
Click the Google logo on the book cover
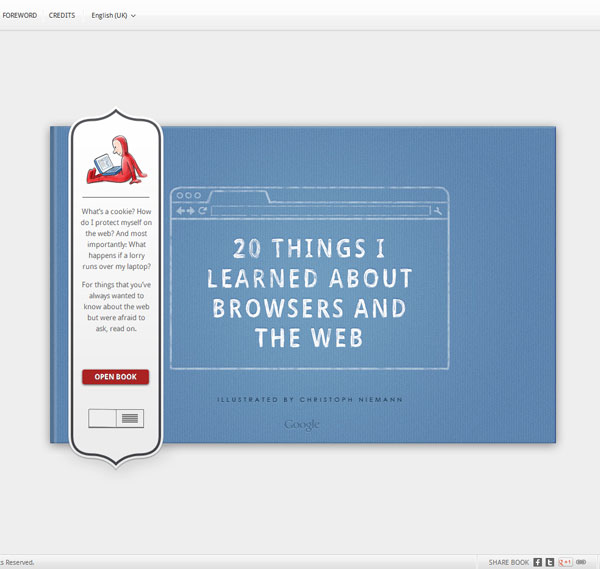[x=302, y=425]
